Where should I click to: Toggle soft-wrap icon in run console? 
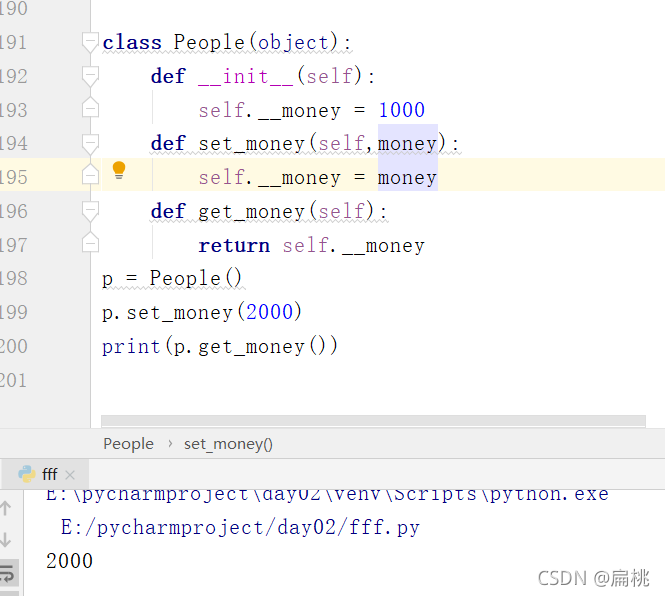(x=8, y=573)
